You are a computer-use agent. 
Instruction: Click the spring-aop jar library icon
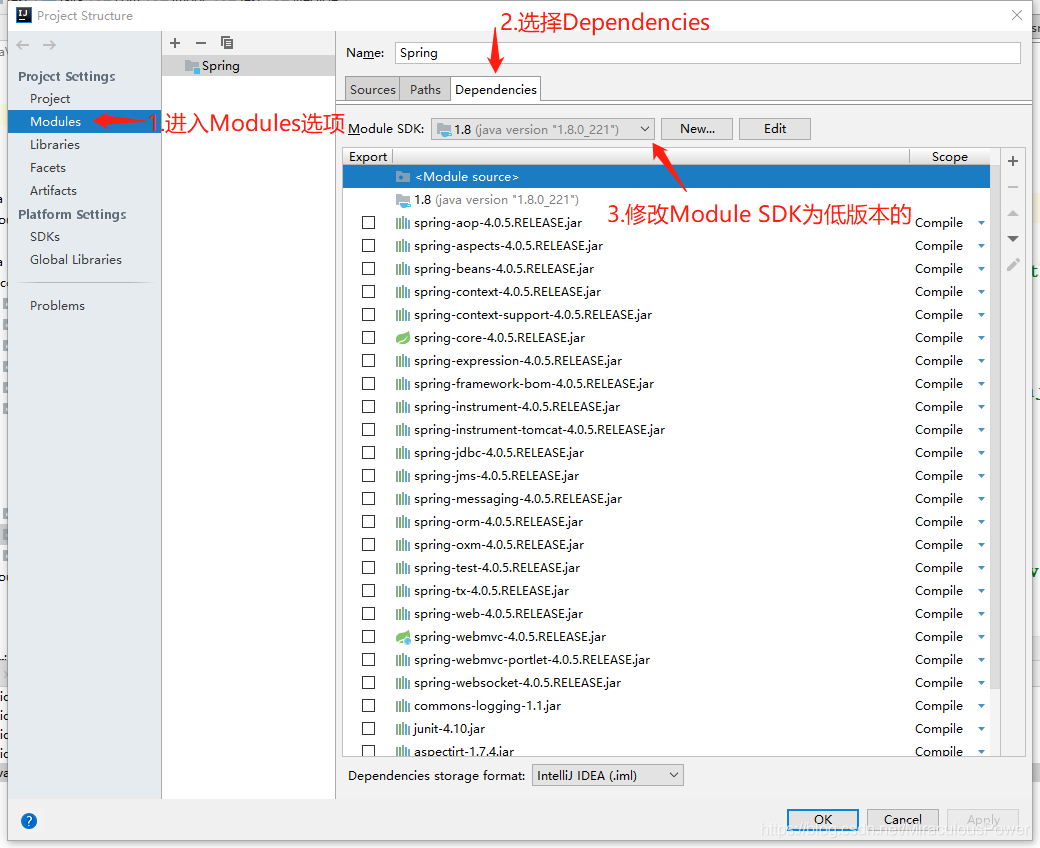pos(403,223)
